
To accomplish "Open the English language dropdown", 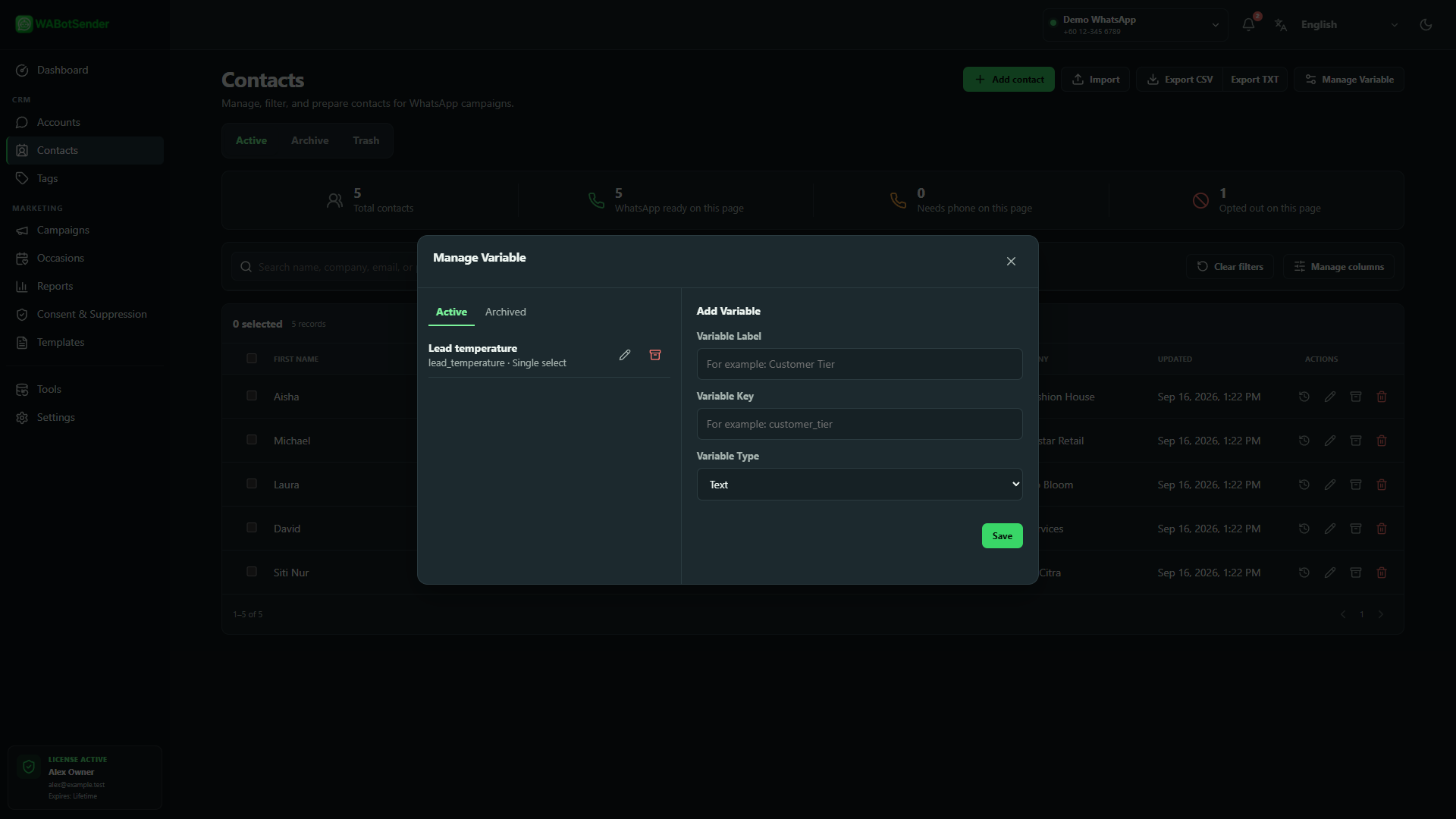I will [x=1348, y=24].
